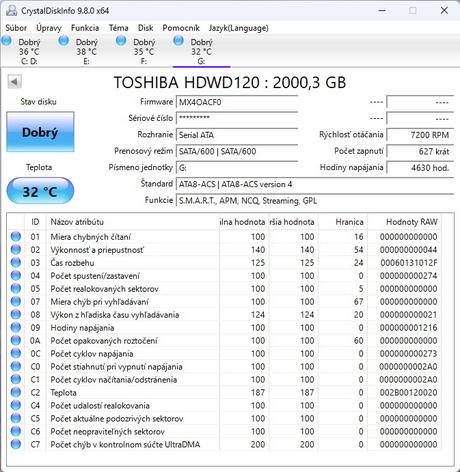This screenshot has width=460, height=472.
Task: Click status orb for Počet aktuálne podozrivých sektorov
Action: pos(16,418)
